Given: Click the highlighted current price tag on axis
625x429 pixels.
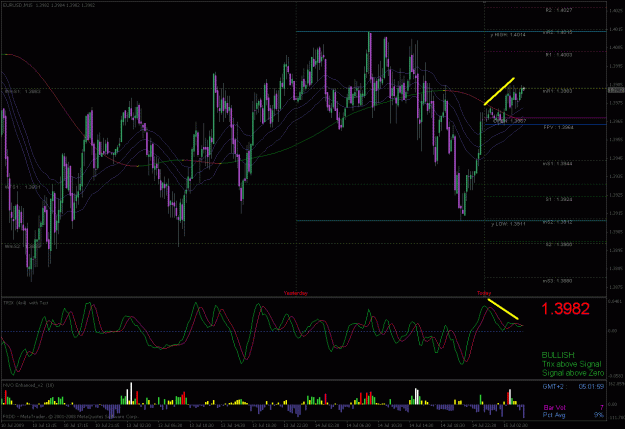Looking at the screenshot, I should tap(616, 90).
